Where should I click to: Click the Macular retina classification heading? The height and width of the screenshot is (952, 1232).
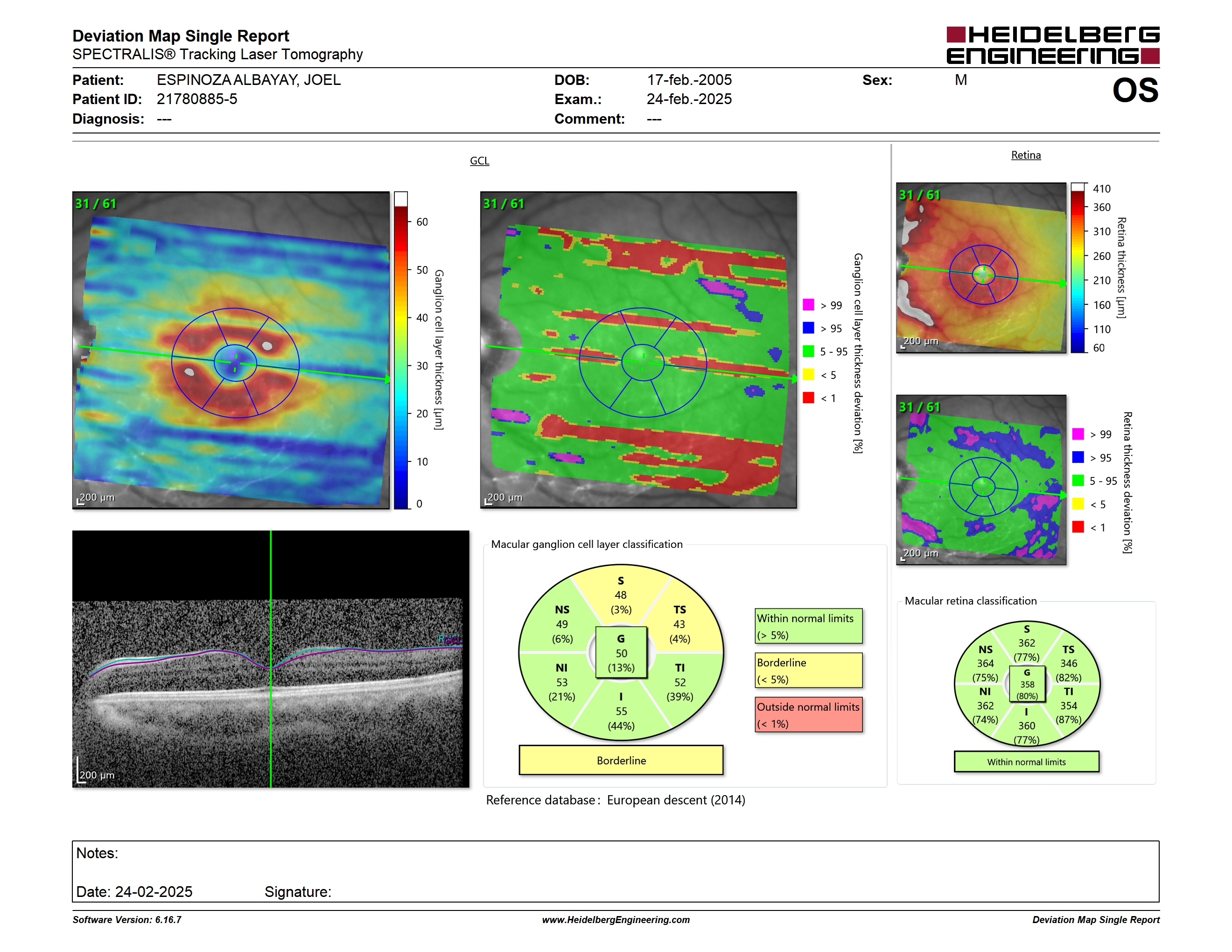(x=970, y=601)
